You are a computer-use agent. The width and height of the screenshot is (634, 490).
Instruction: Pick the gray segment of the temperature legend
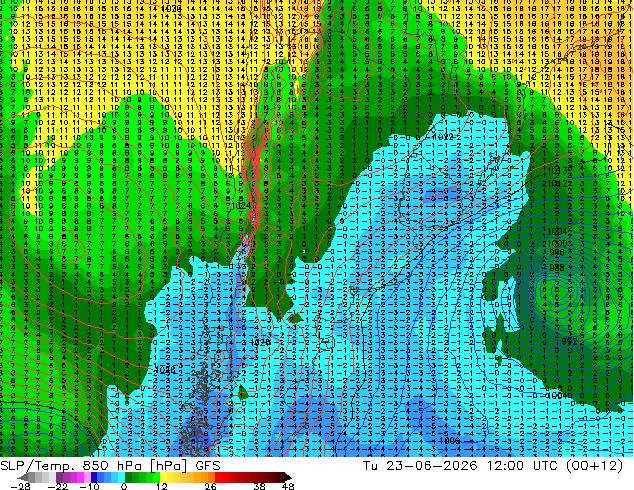pyautogui.click(x=32, y=477)
